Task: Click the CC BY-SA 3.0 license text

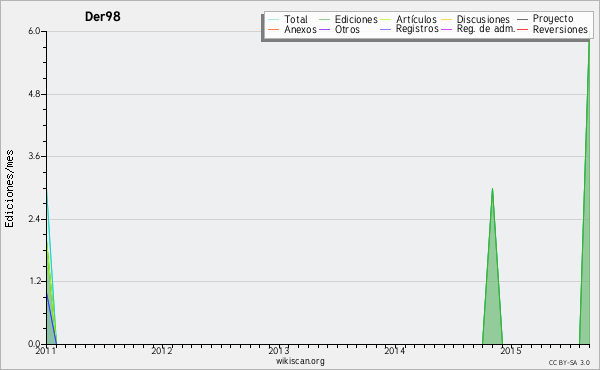Action: (x=569, y=363)
